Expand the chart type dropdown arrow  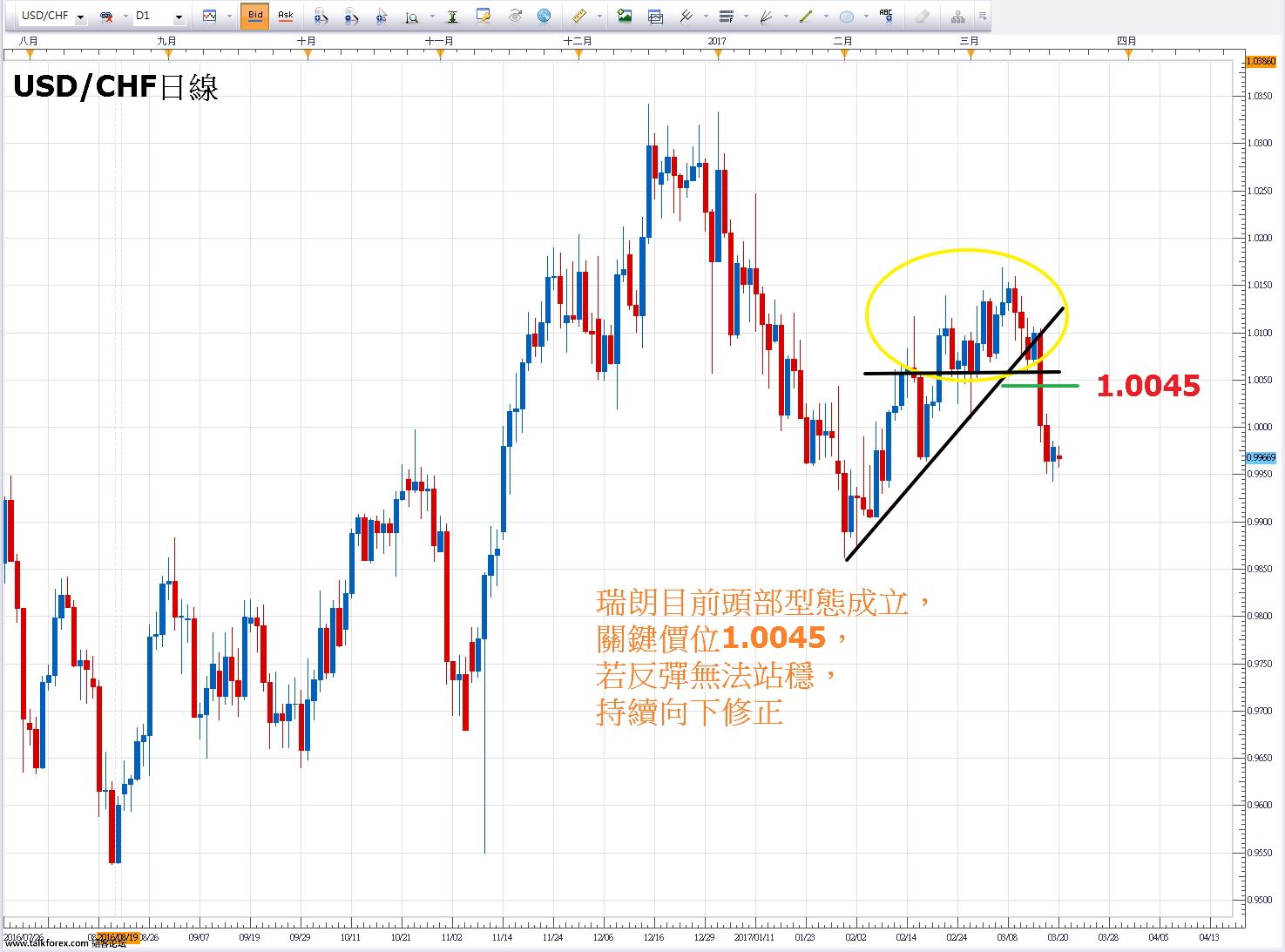[x=229, y=17]
